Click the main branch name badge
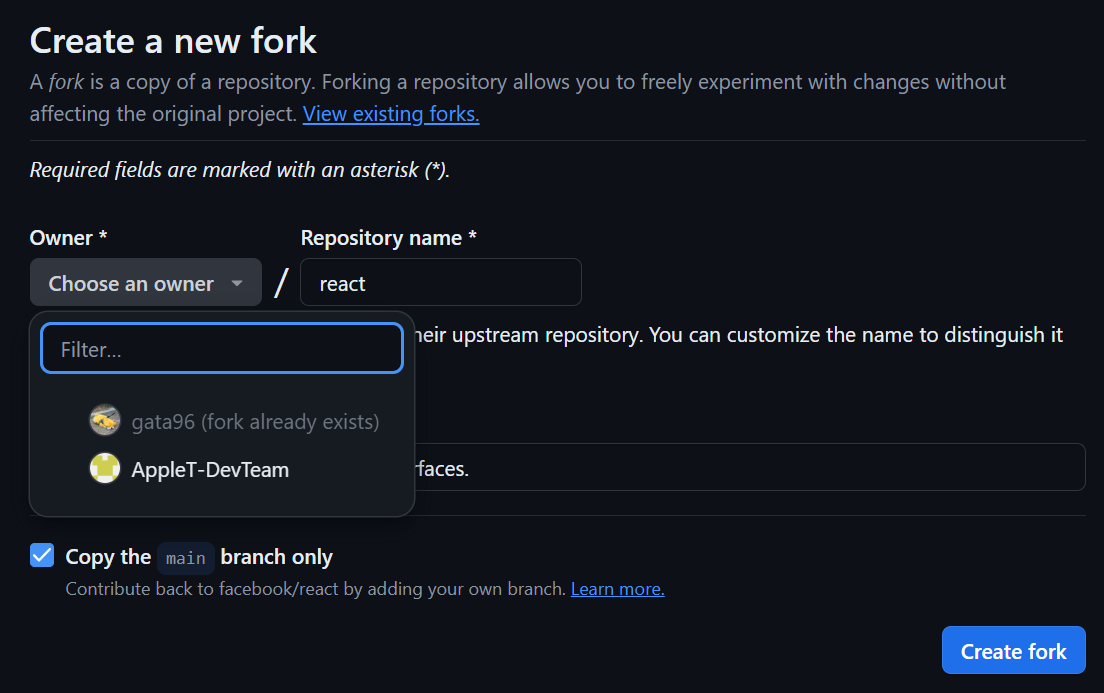Viewport: 1104px width, 693px height. click(x=186, y=557)
